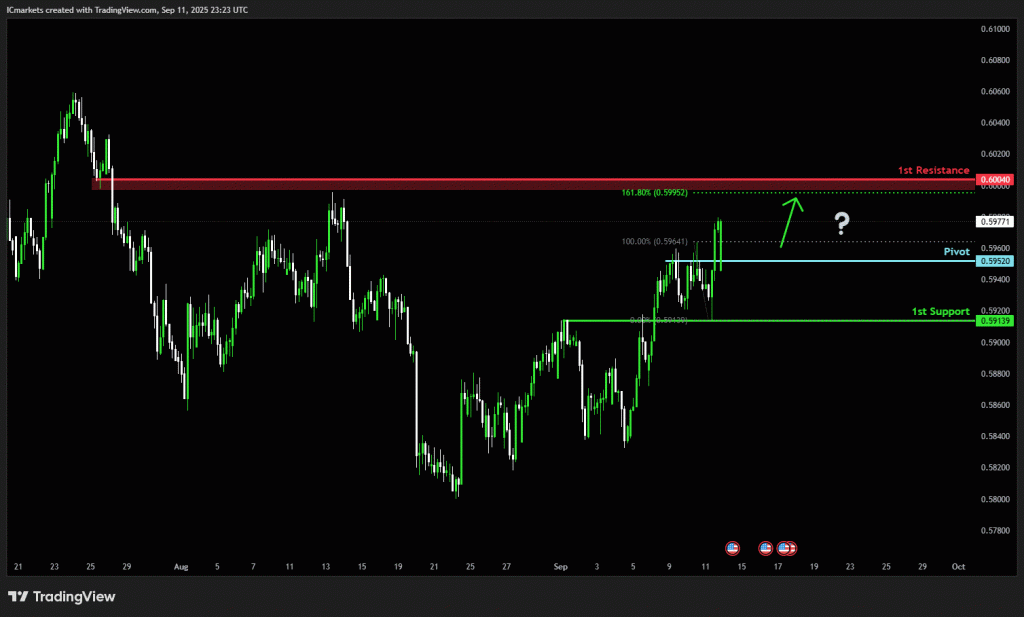Click the "Aug" label on the date axis
The height and width of the screenshot is (617, 1024).
pyautogui.click(x=181, y=567)
